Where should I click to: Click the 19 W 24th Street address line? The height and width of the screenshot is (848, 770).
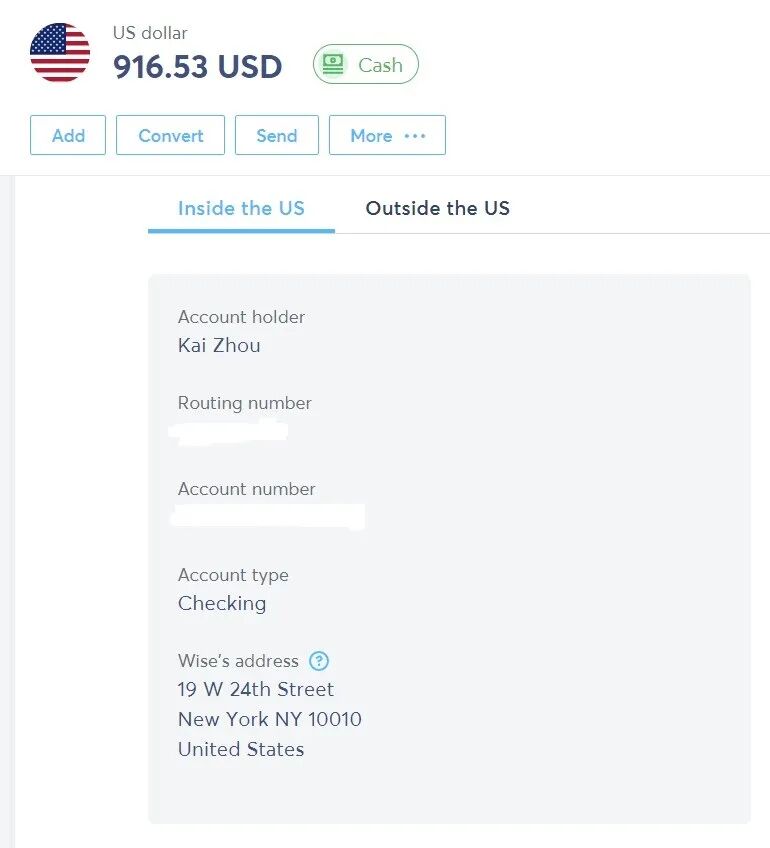256,689
